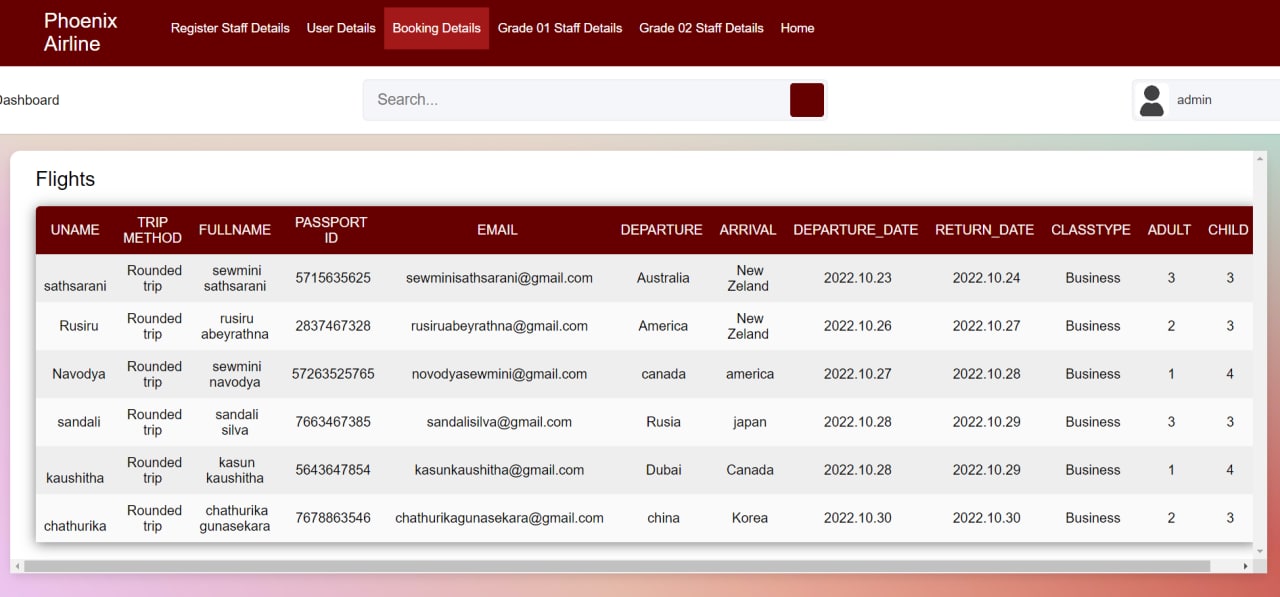Click the vertical scrollbar up arrow

coord(1259,158)
